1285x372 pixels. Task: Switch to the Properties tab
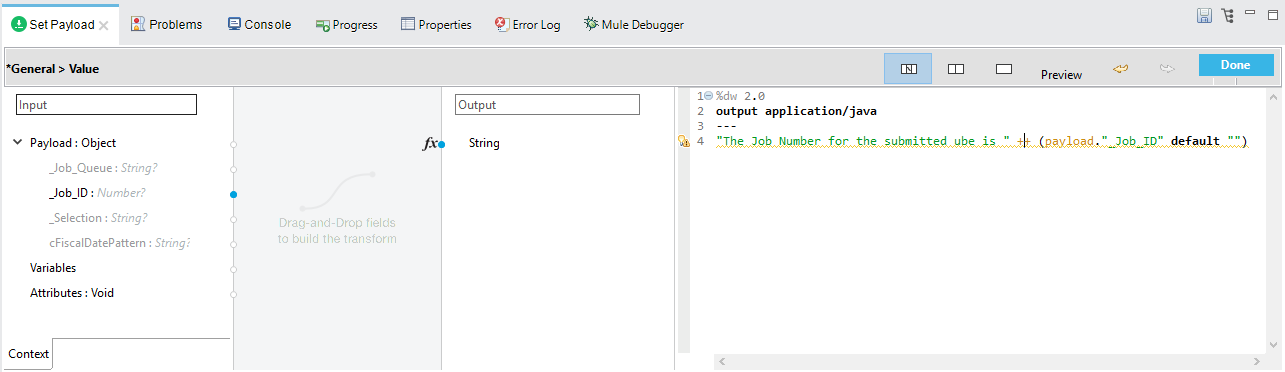[436, 24]
